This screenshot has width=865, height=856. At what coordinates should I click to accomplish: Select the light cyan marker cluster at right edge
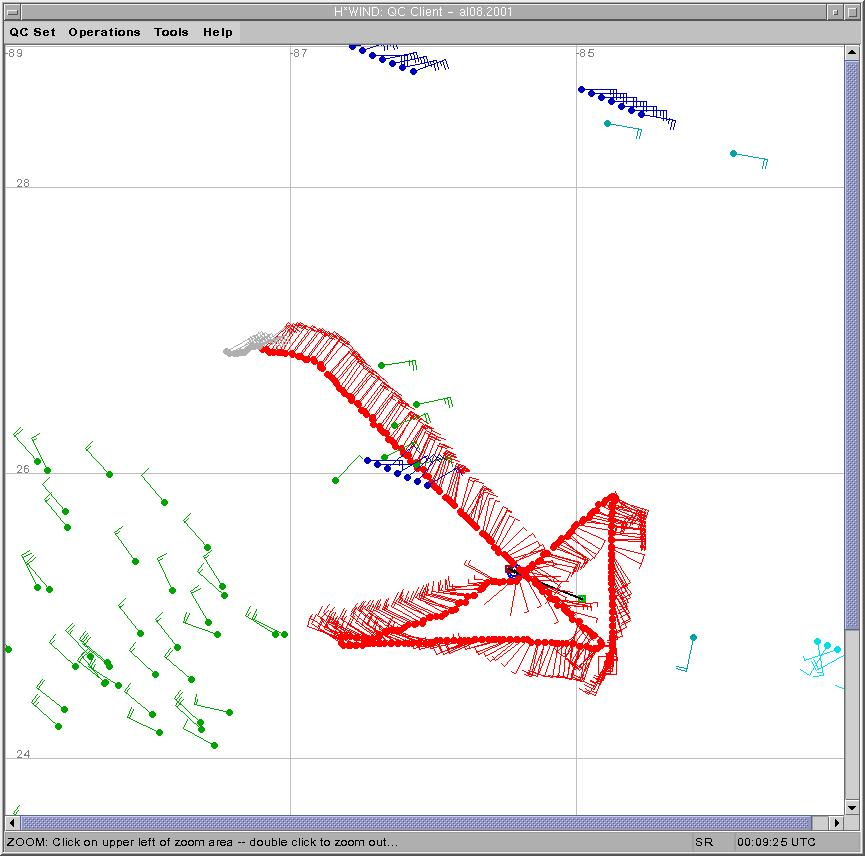[x=824, y=655]
